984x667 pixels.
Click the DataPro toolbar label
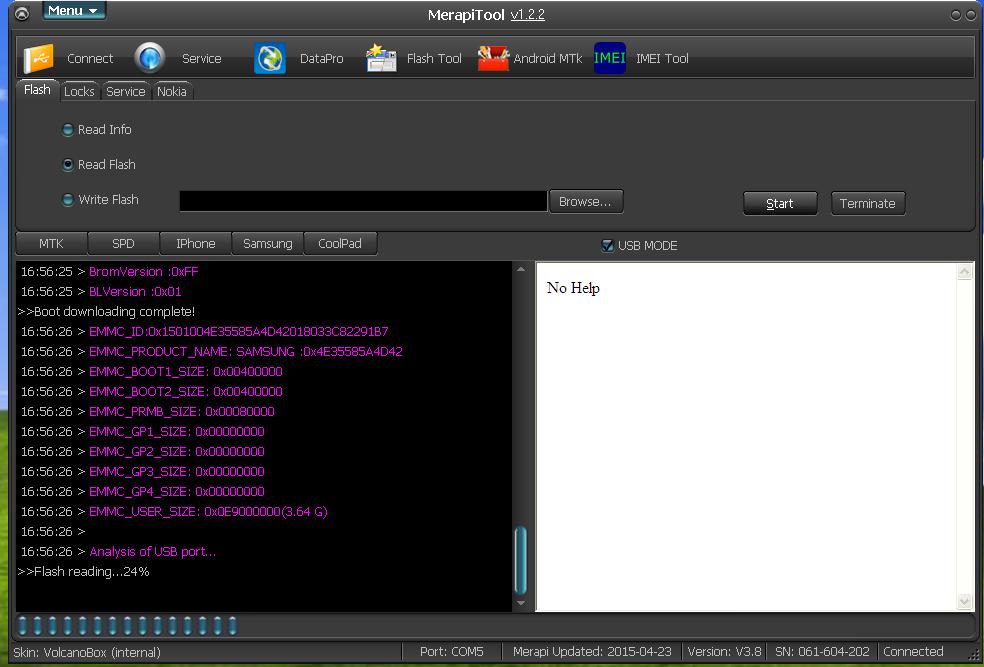point(321,58)
